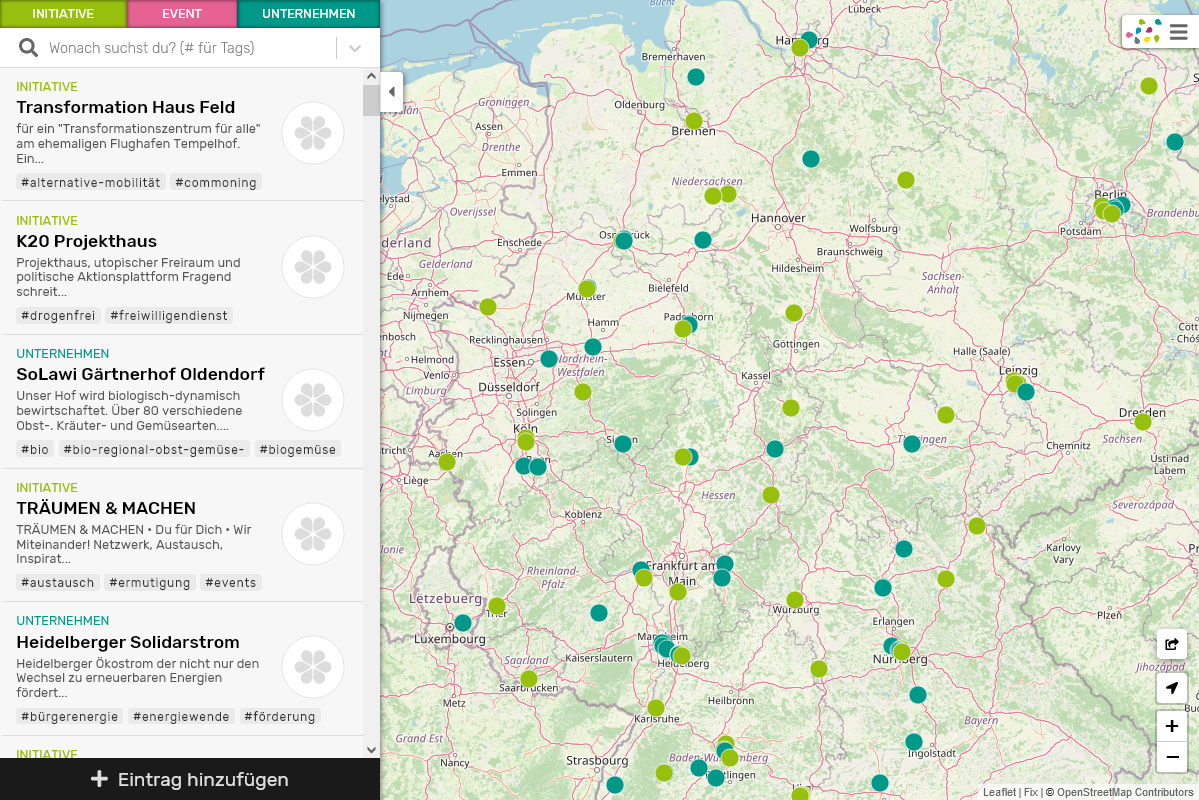Image resolution: width=1199 pixels, height=800 pixels.
Task: Toggle the UNTERNEHMEN category filter
Action: point(309,14)
